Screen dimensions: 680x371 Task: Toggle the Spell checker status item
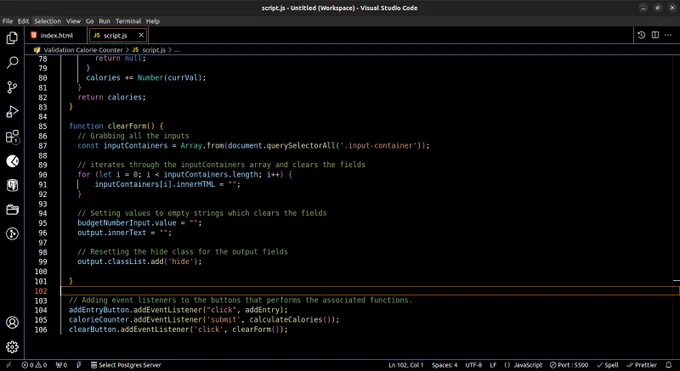(x=608, y=365)
